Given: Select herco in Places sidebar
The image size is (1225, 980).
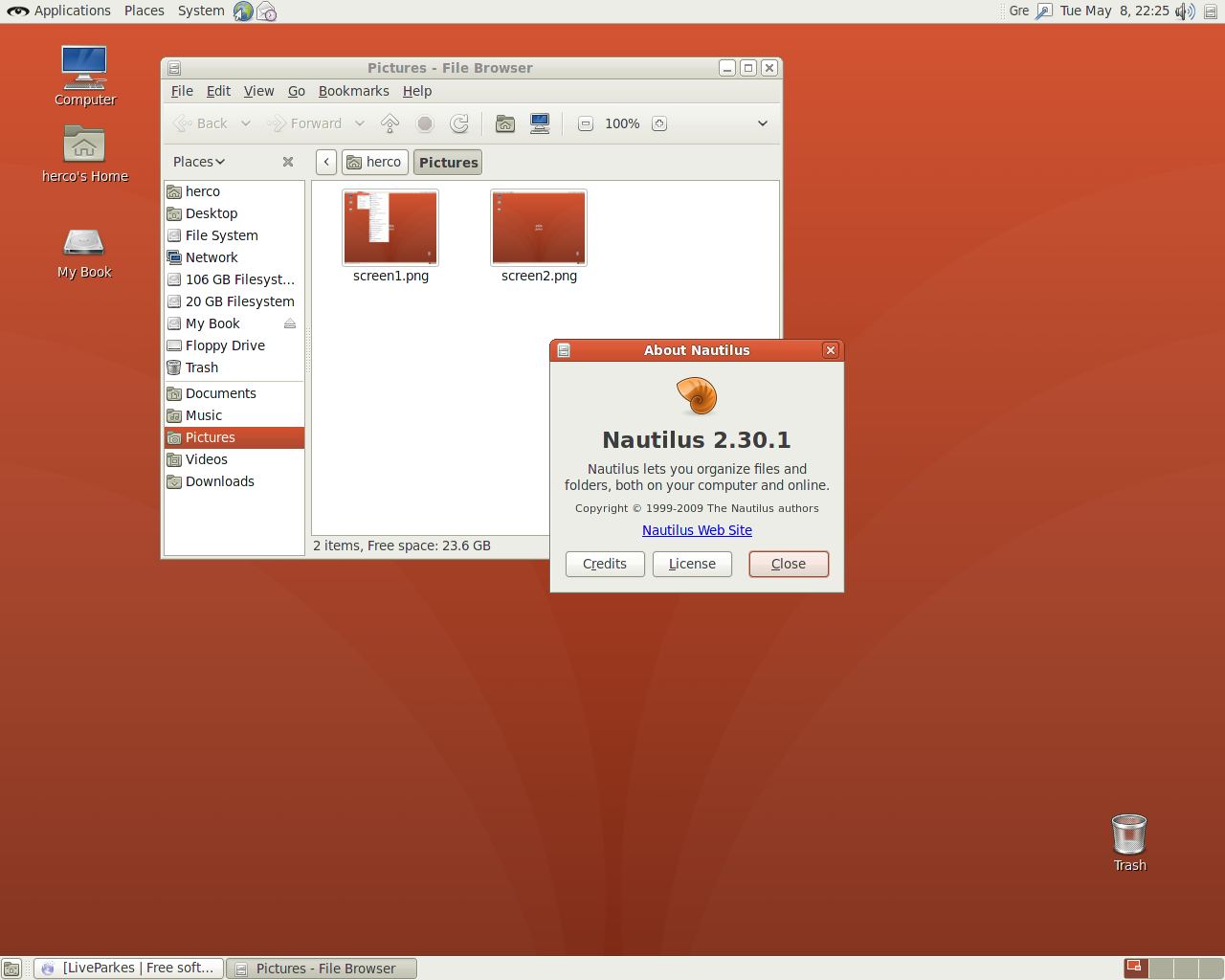Looking at the screenshot, I should click(x=234, y=191).
